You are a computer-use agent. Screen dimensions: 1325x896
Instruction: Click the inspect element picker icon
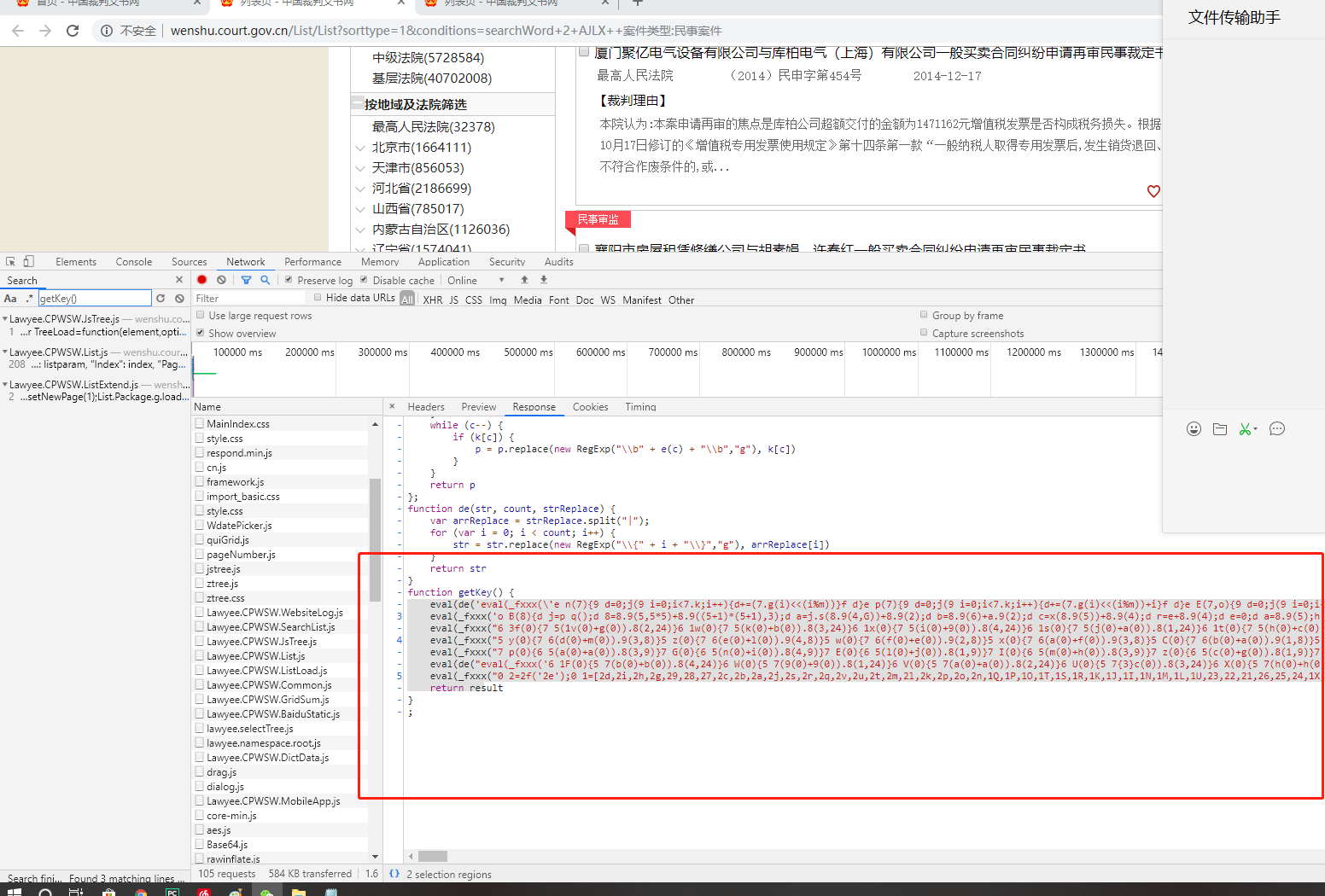click(x=10, y=262)
